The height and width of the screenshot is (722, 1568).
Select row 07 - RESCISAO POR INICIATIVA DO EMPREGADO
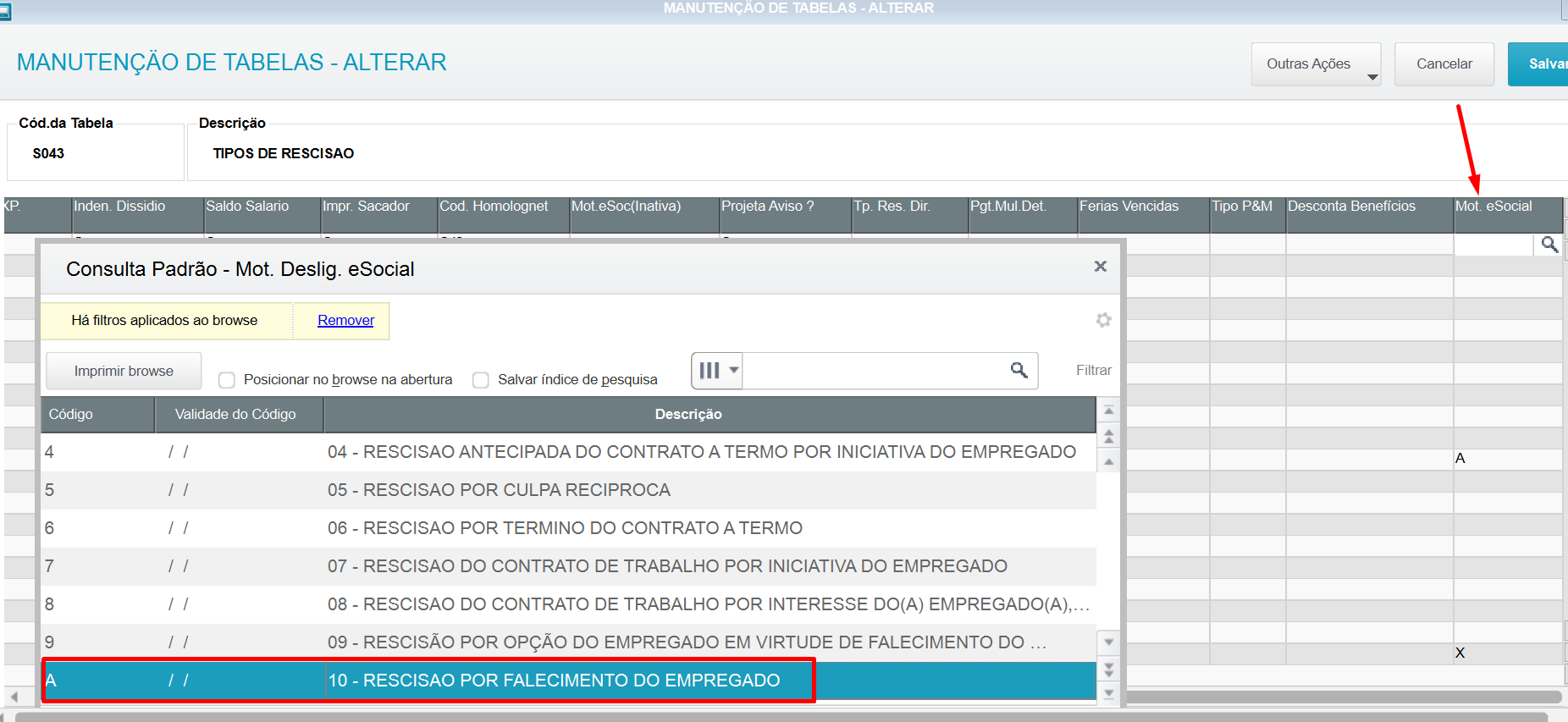coord(568,566)
